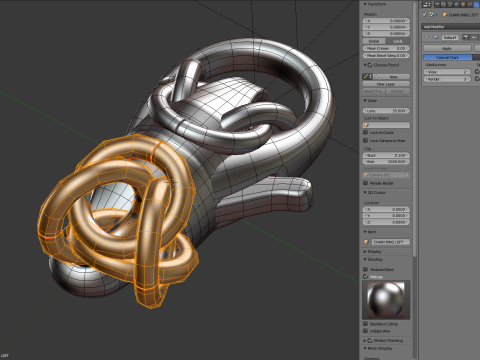Screen dimensions: 480x360
Task: Click the properties sidebar vertical scrollbar
Action: pos(414,130)
